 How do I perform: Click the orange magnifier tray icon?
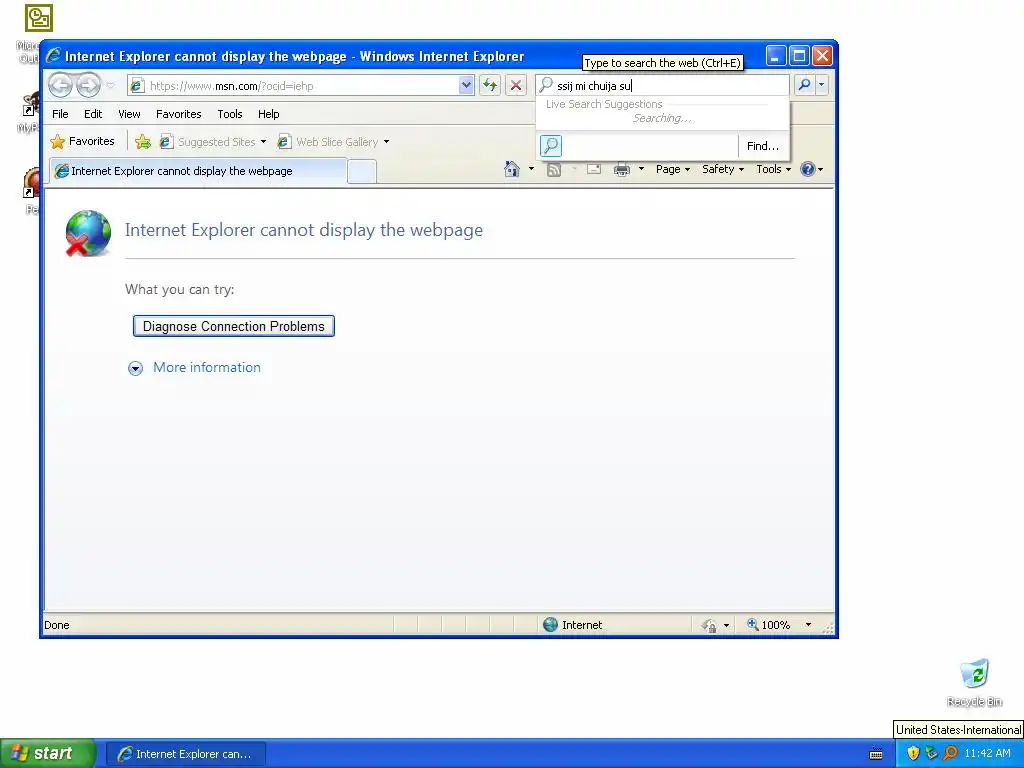pos(950,753)
